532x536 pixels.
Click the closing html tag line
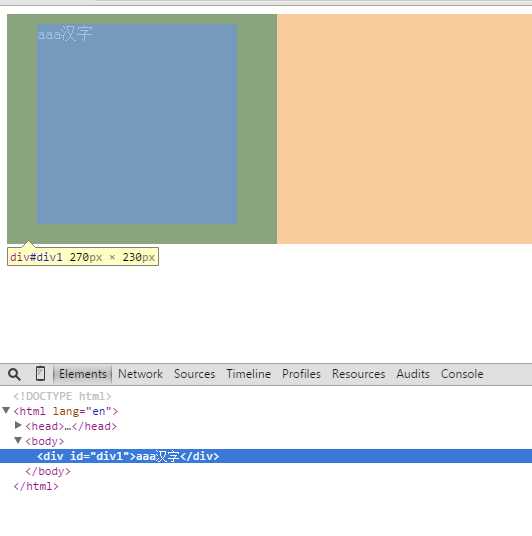(36, 486)
